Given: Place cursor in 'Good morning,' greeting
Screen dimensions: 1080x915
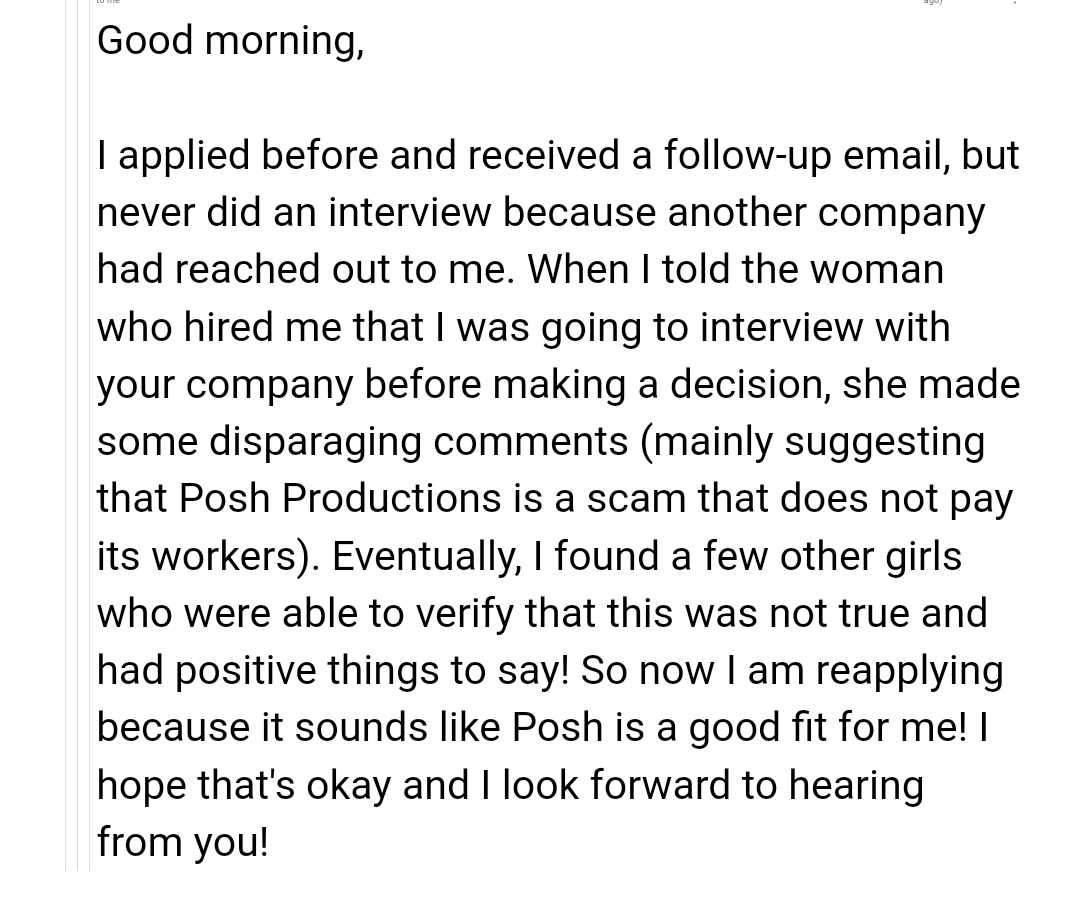Looking at the screenshot, I should [x=230, y=41].
